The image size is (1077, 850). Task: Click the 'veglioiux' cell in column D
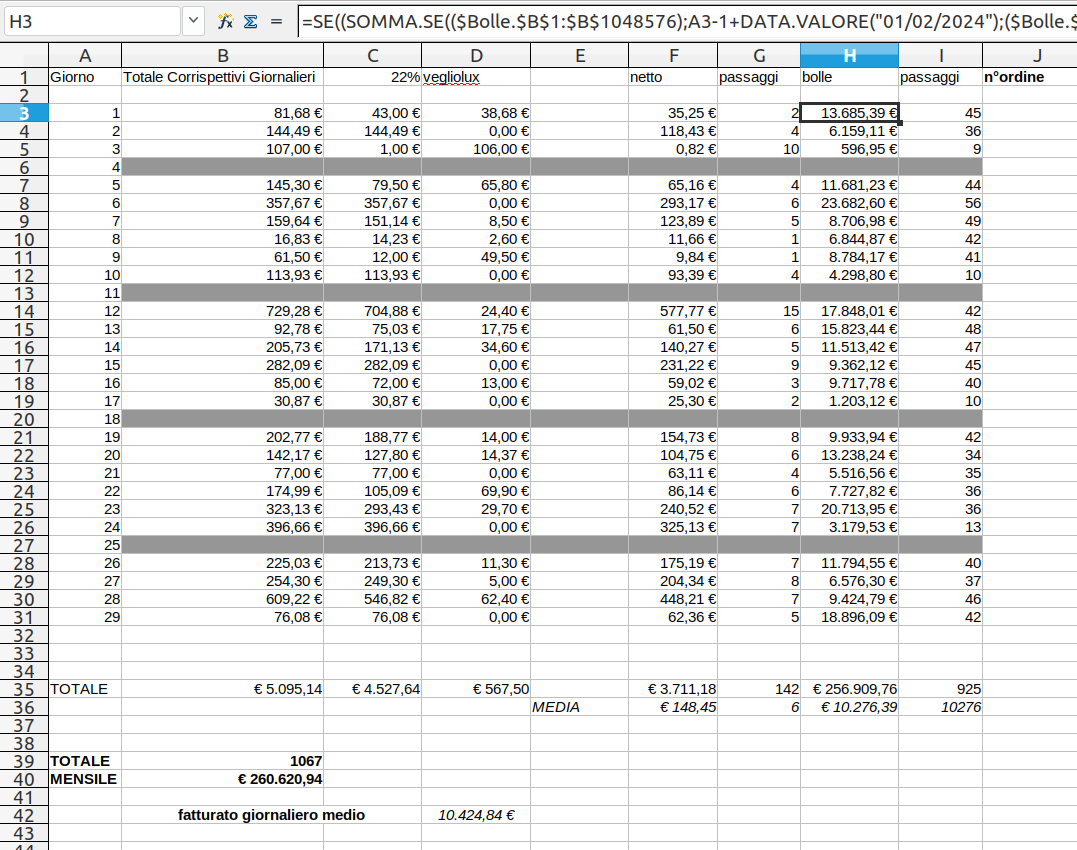tap(475, 77)
